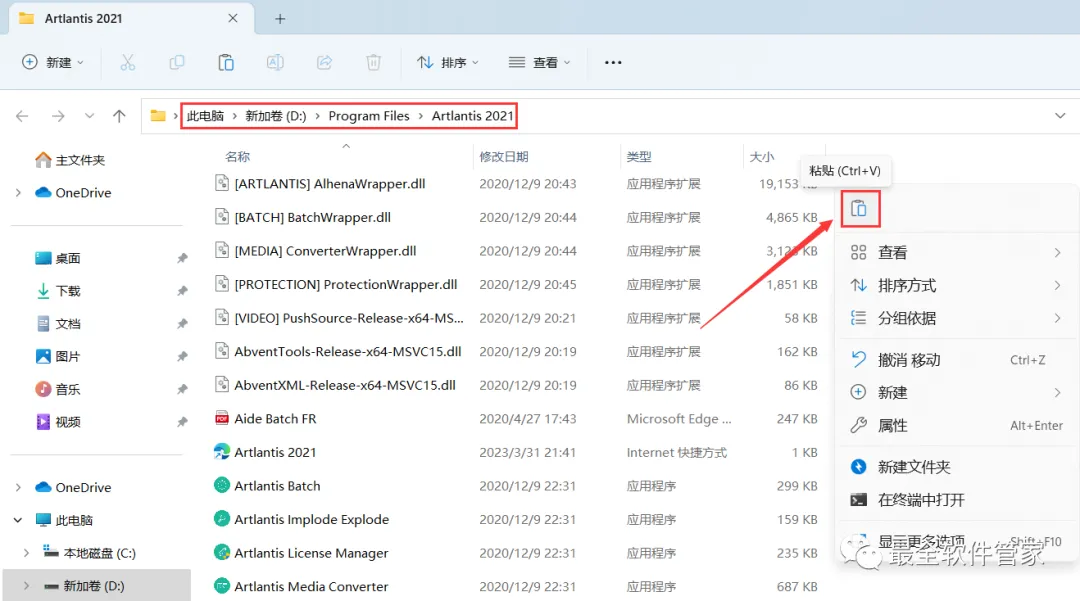Open 下载 in the sidebar
This screenshot has width=1080, height=601.
pyautogui.click(x=58, y=291)
